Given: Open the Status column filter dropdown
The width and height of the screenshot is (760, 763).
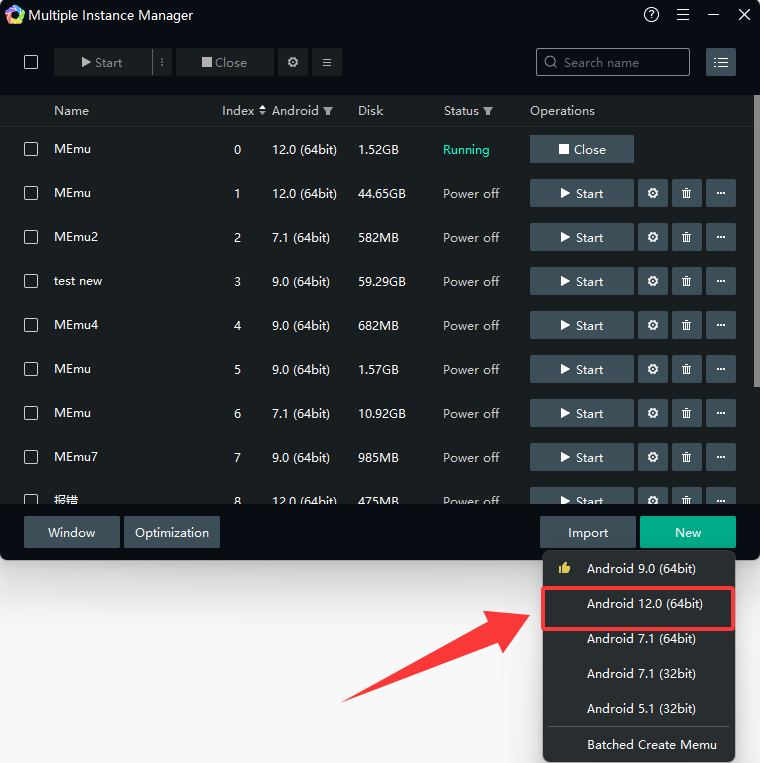Looking at the screenshot, I should pos(488,111).
